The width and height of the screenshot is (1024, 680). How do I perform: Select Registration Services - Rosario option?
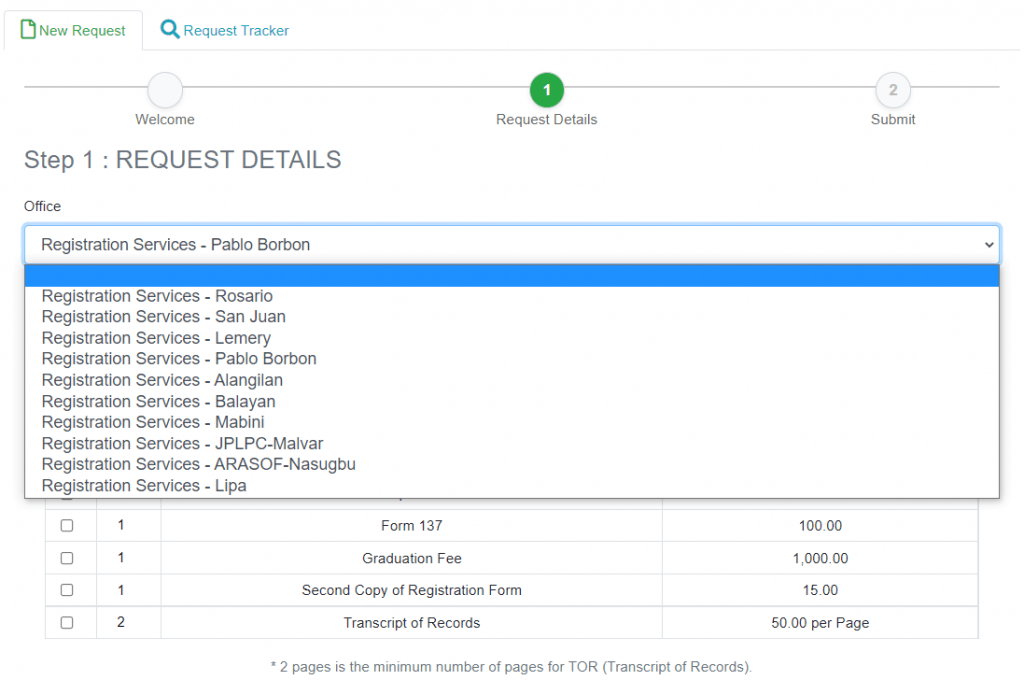pyautogui.click(x=155, y=295)
